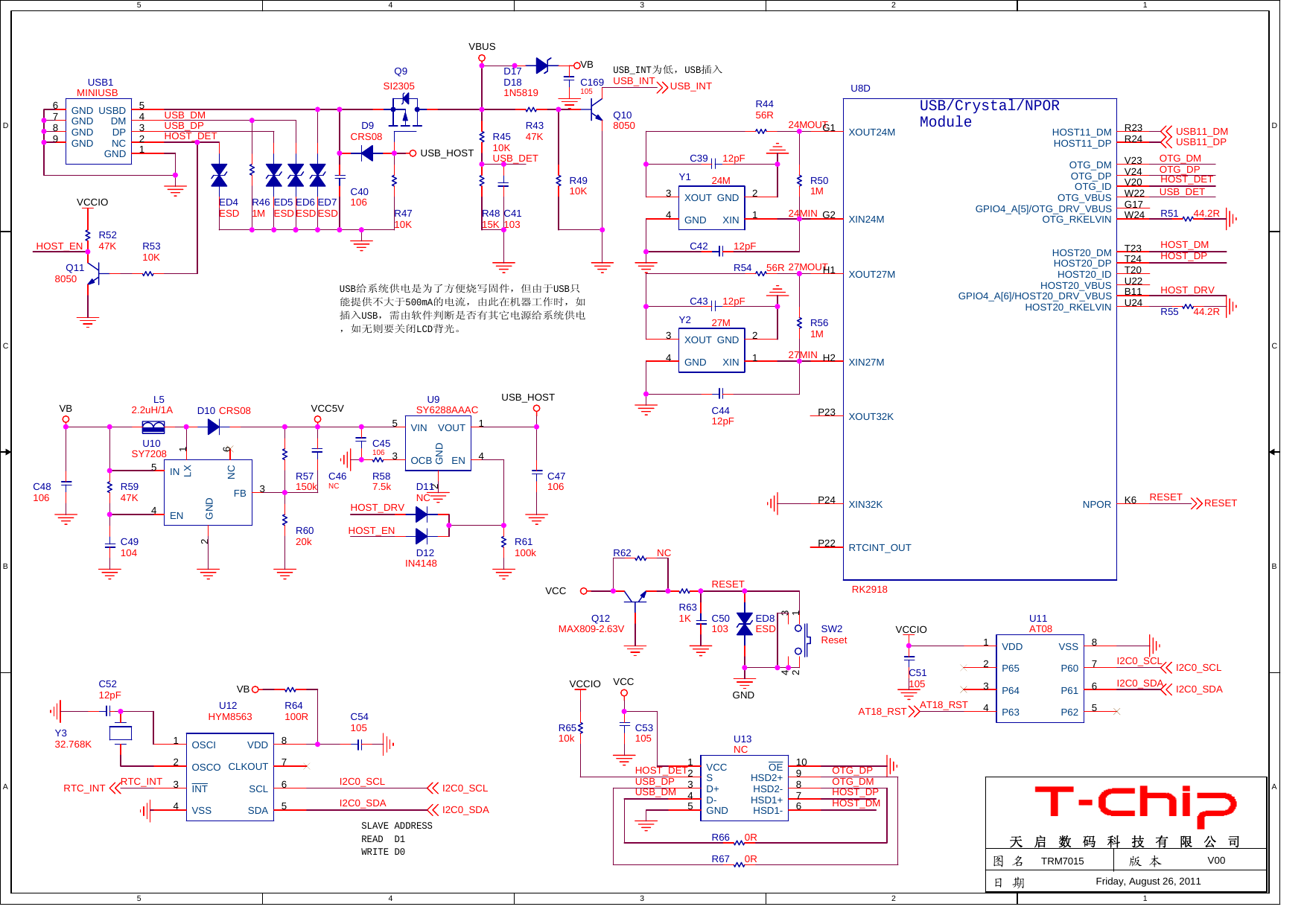1307x924 pixels.
Task: Click the USB1 MINIUSB connector block
Action: (x=99, y=131)
